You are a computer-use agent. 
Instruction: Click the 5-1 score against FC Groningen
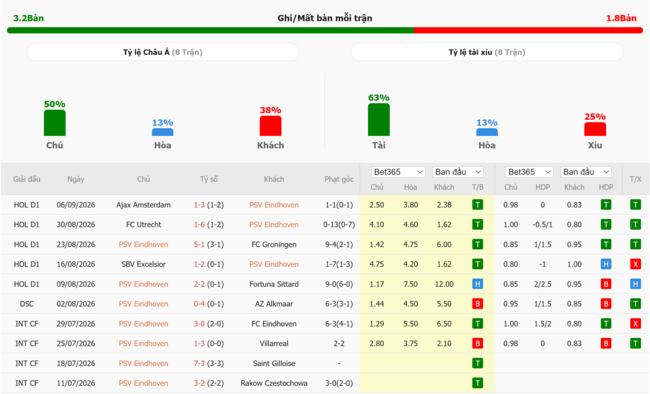point(199,245)
